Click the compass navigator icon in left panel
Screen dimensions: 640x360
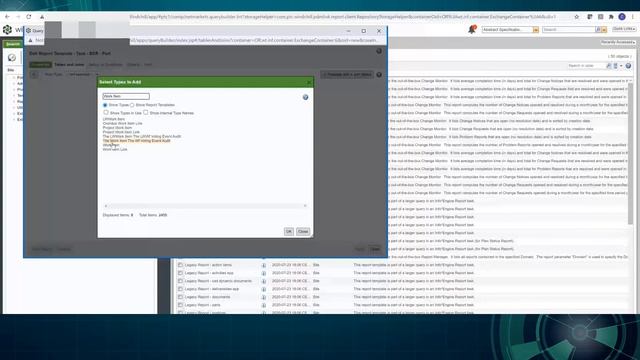(x=12, y=58)
